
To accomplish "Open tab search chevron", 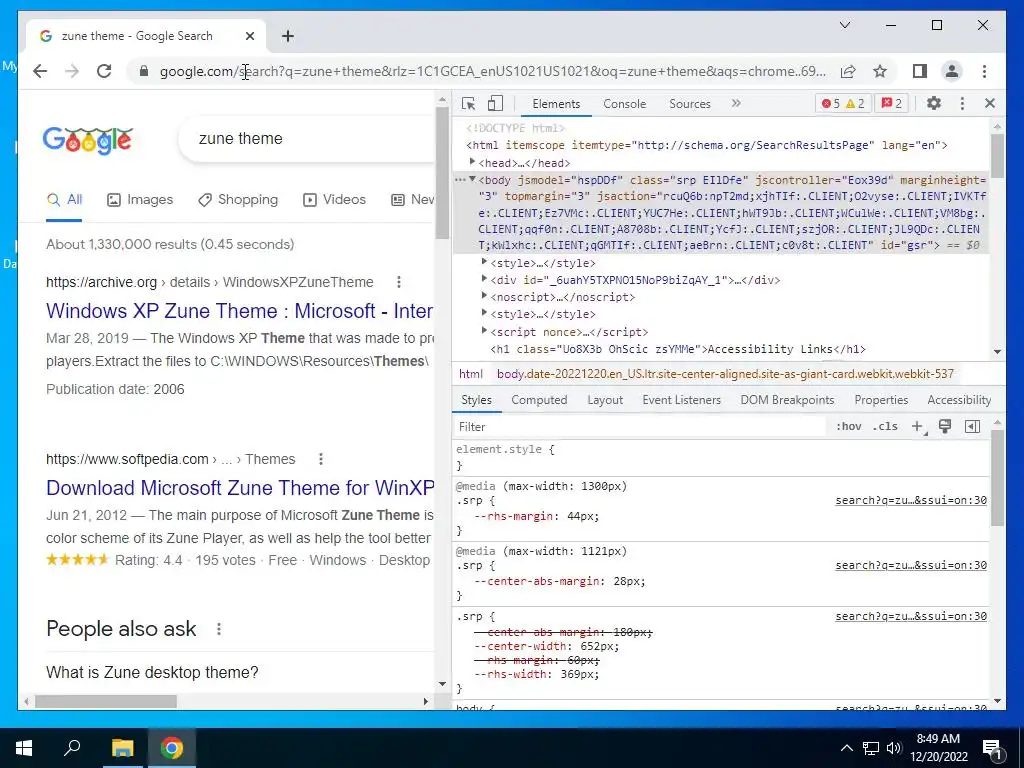I will [844, 25].
